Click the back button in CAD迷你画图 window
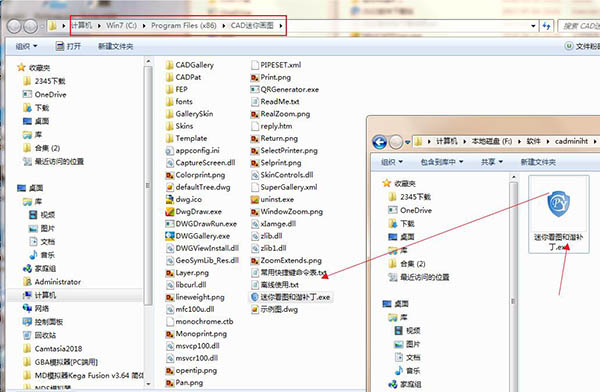600x392 pixels. click(14, 26)
